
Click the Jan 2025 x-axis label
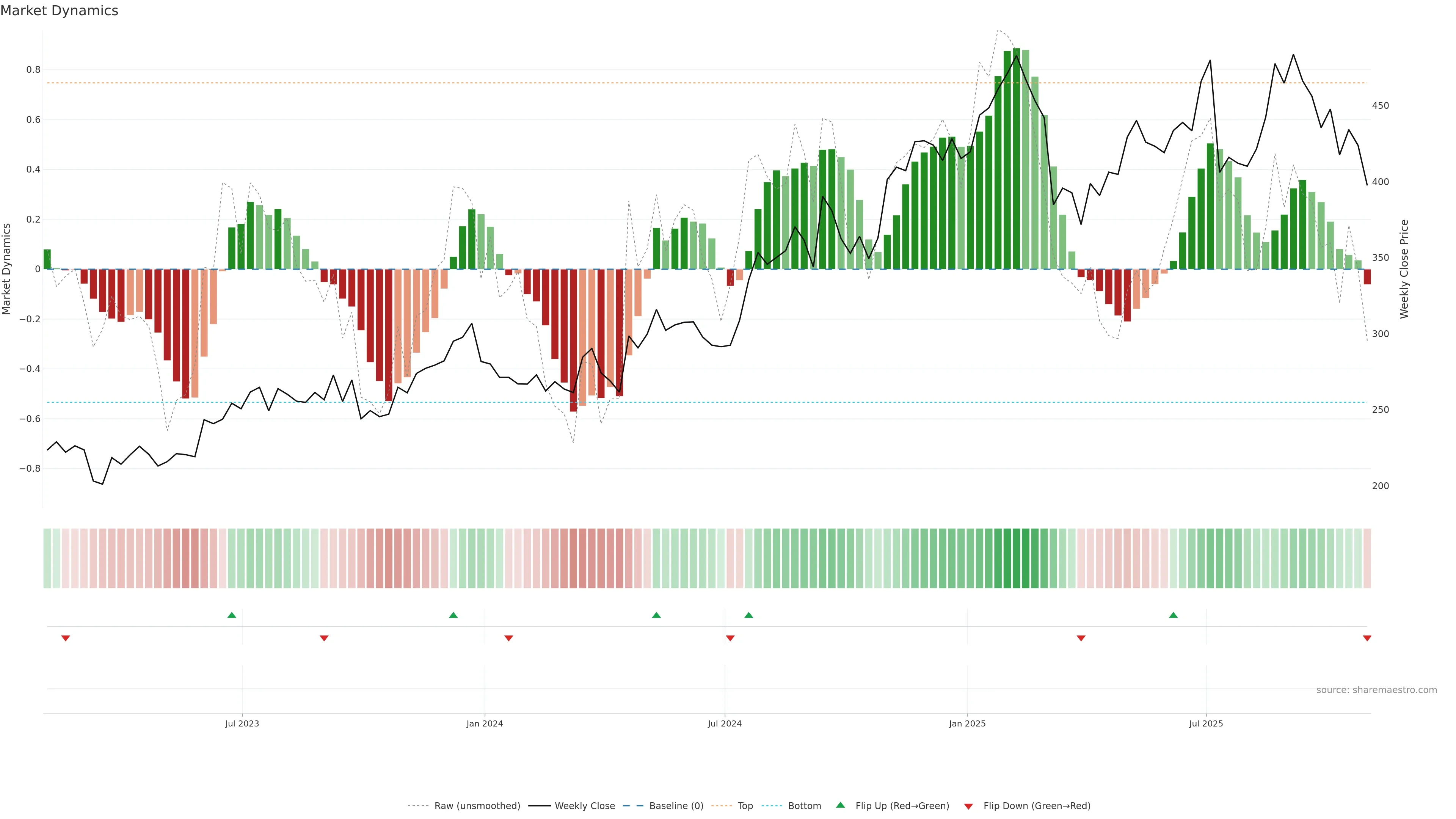pos(967,723)
